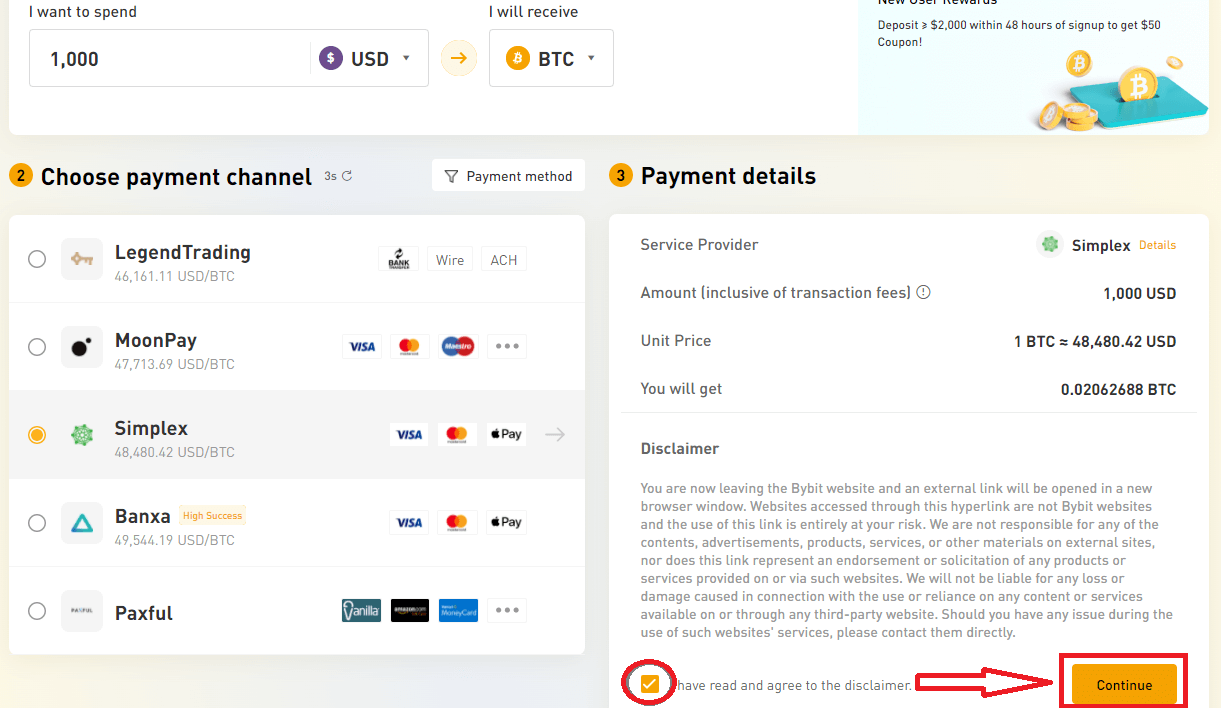Expand the arrow on the Simplex row
The height and width of the screenshot is (708, 1221).
[554, 434]
